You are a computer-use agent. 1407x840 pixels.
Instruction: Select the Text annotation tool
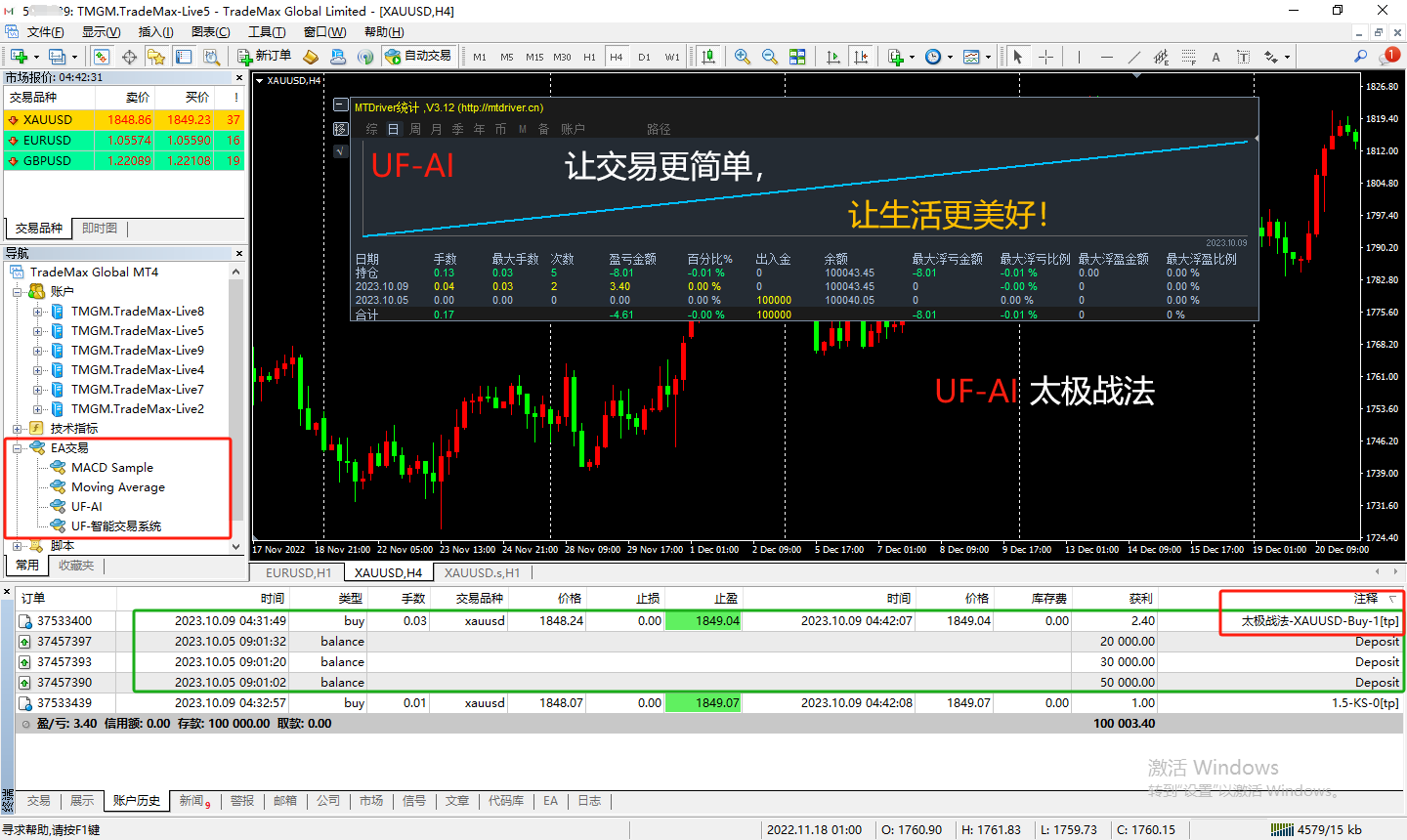1215,57
